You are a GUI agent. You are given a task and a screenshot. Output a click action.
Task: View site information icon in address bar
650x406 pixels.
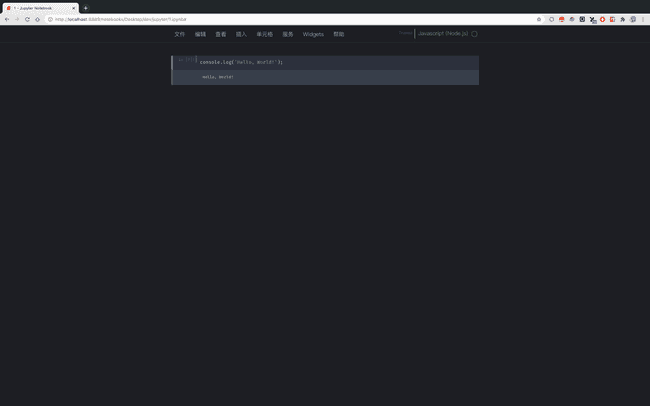[x=50, y=19]
